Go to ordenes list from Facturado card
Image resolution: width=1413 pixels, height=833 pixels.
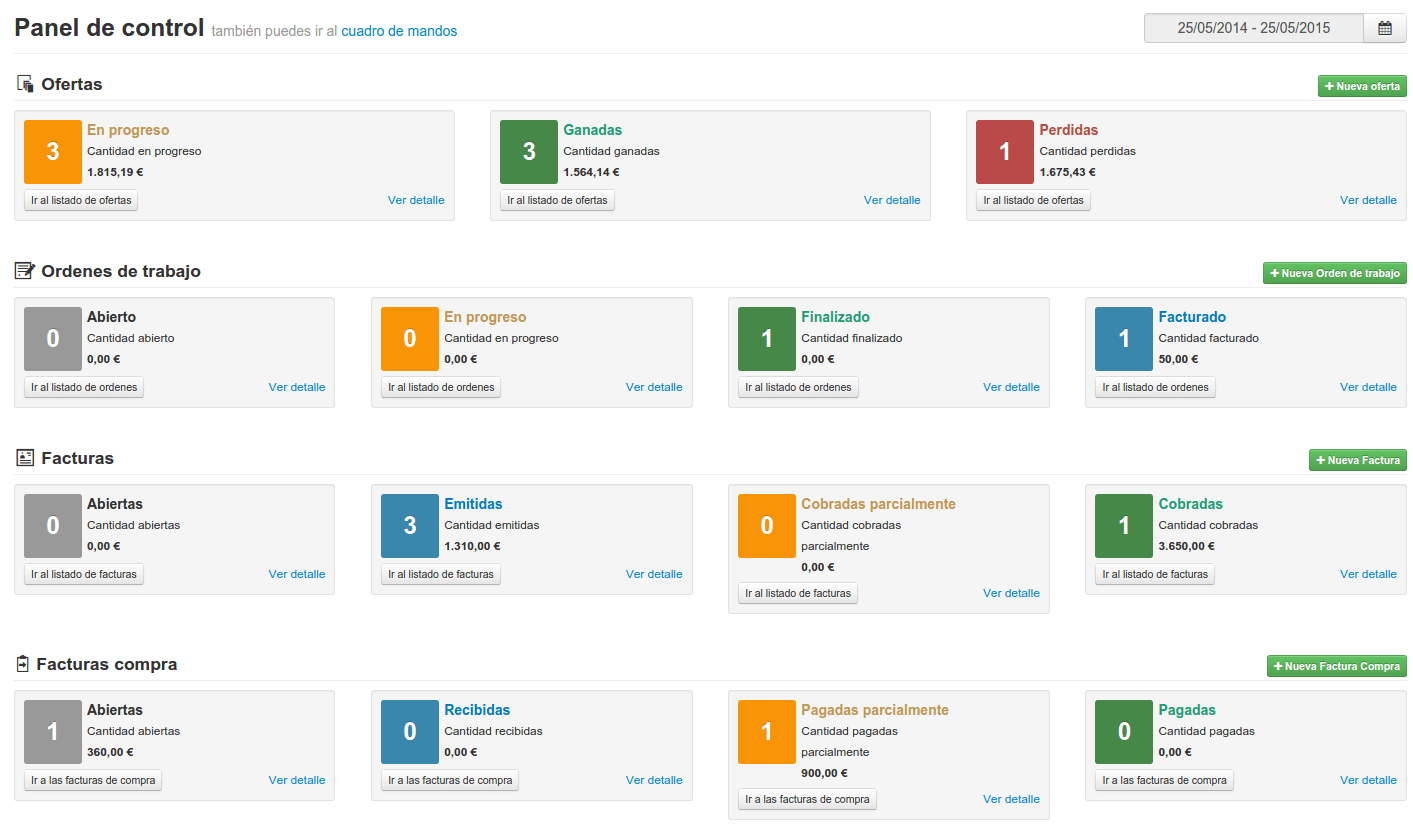coord(1155,387)
